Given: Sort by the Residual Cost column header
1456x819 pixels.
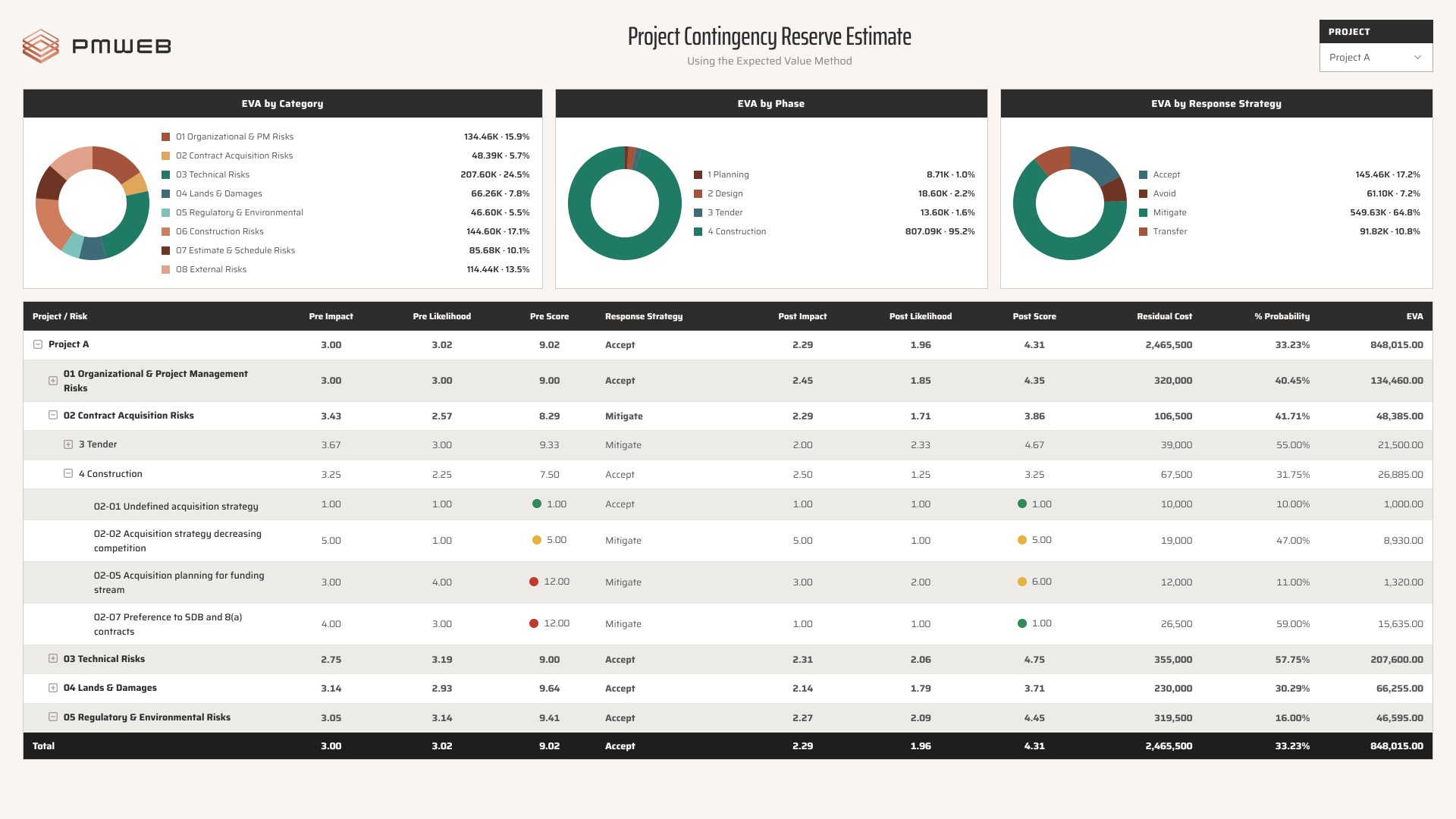Looking at the screenshot, I should pyautogui.click(x=1164, y=316).
